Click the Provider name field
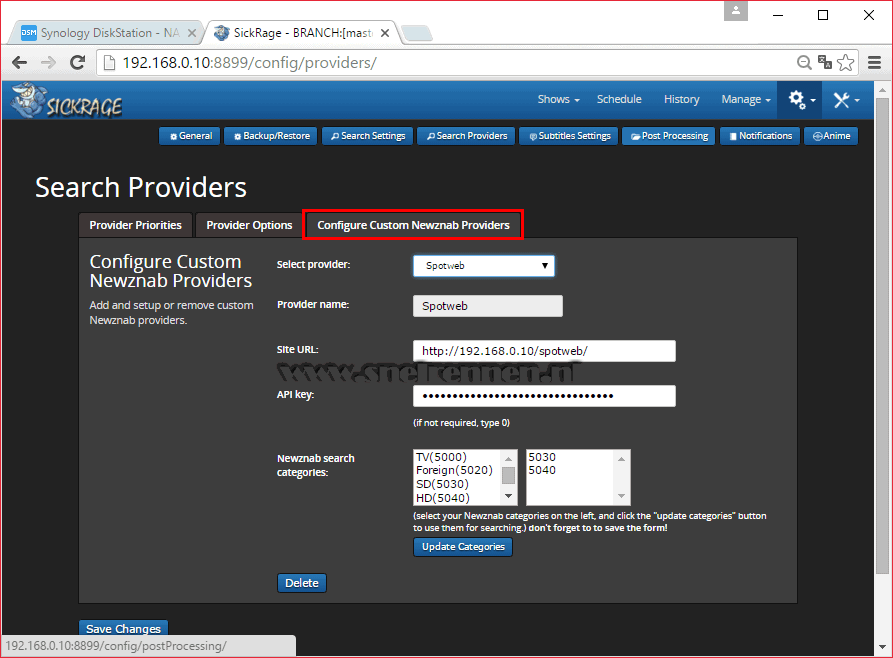 pos(488,306)
